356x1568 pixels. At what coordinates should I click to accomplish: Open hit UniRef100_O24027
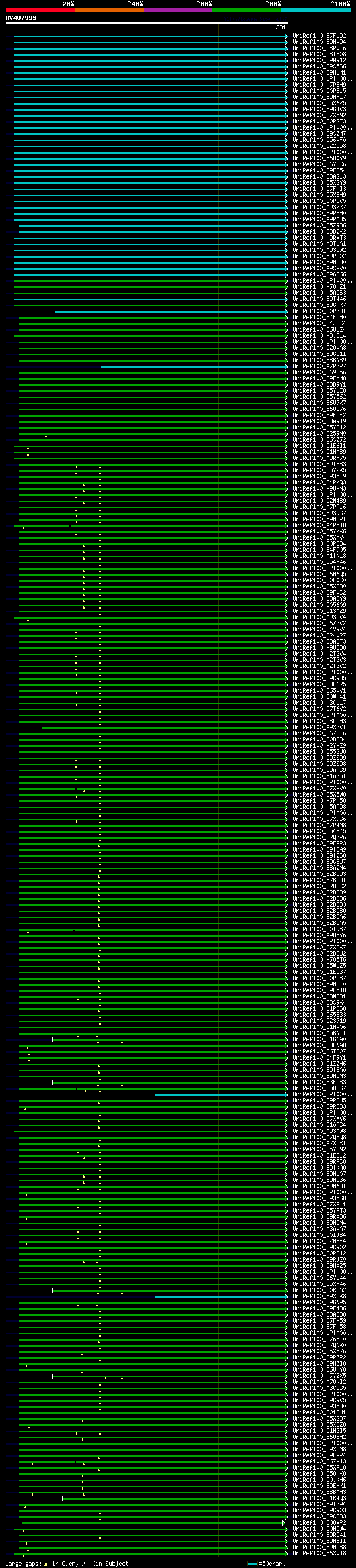click(x=319, y=635)
